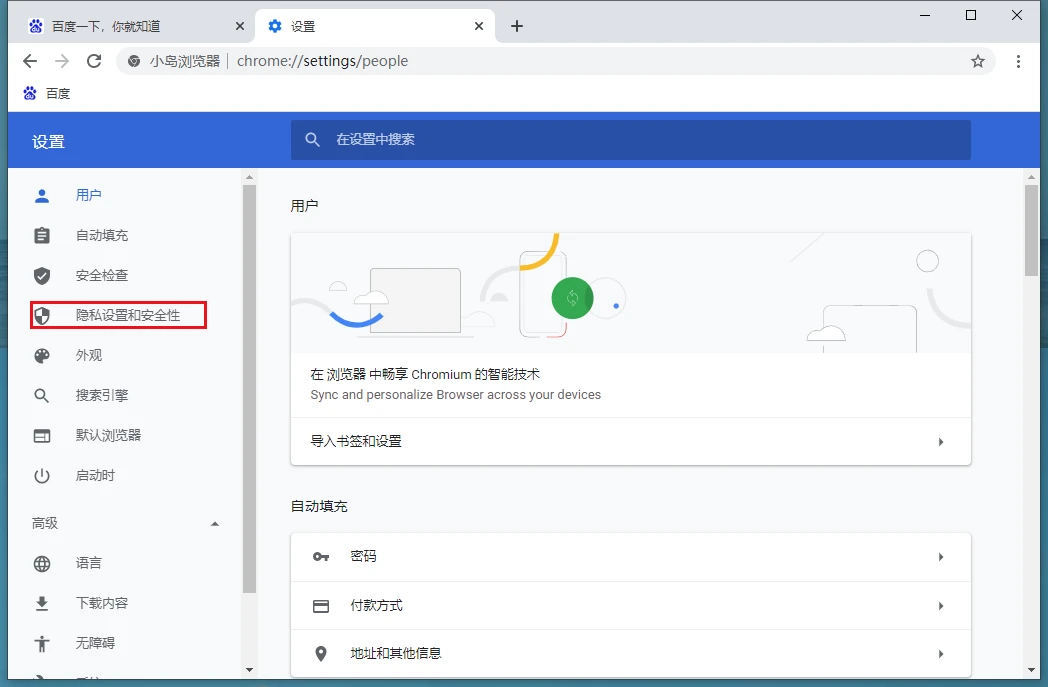Open 密码 settings via right arrow
Screen dimensions: 1048x687
coord(940,557)
